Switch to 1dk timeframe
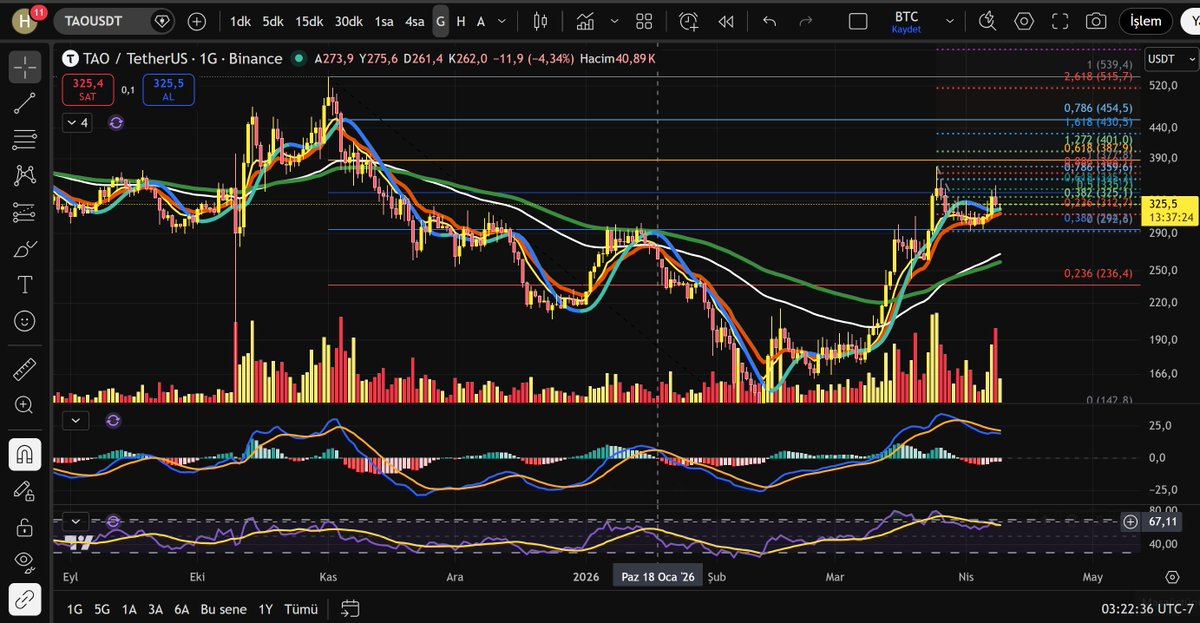This screenshot has height=623, width=1200. point(240,21)
